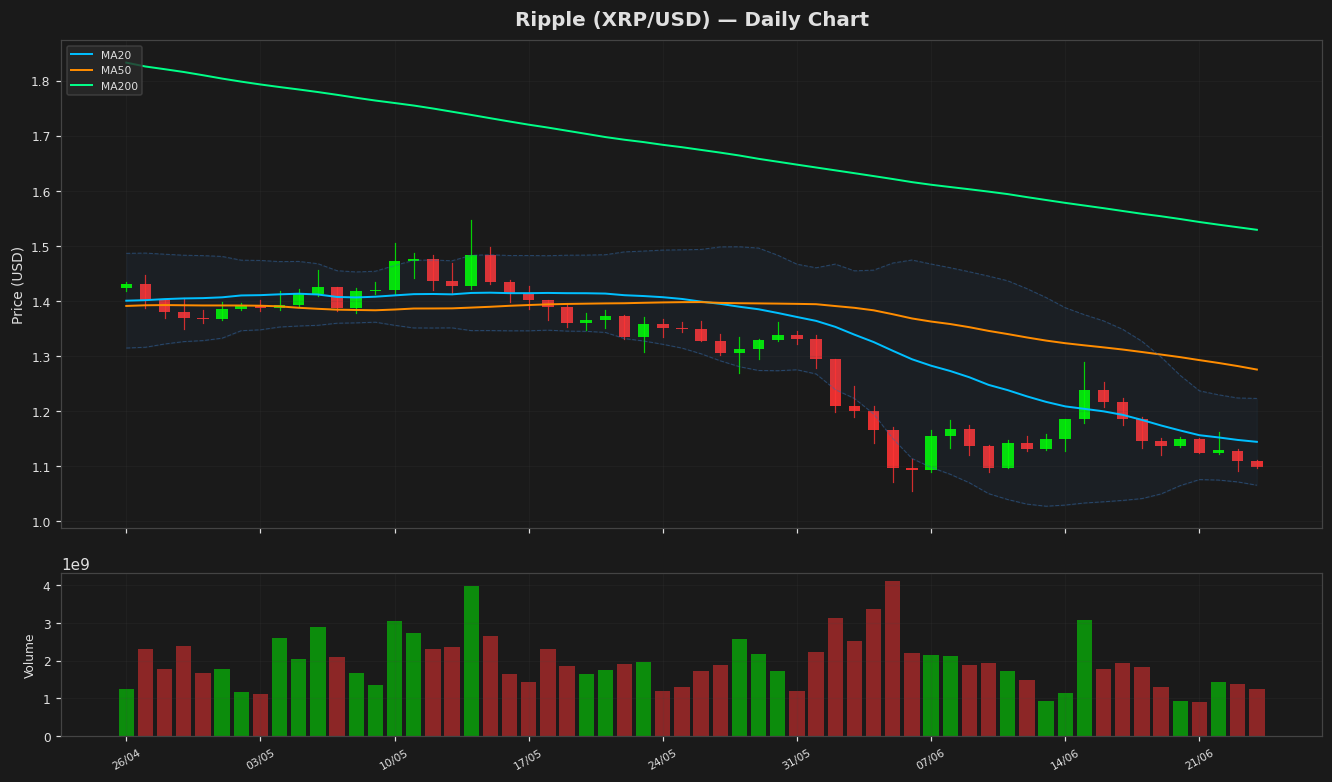Click the 24/05 date label
This screenshot has height=782, width=1332.
(x=662, y=759)
